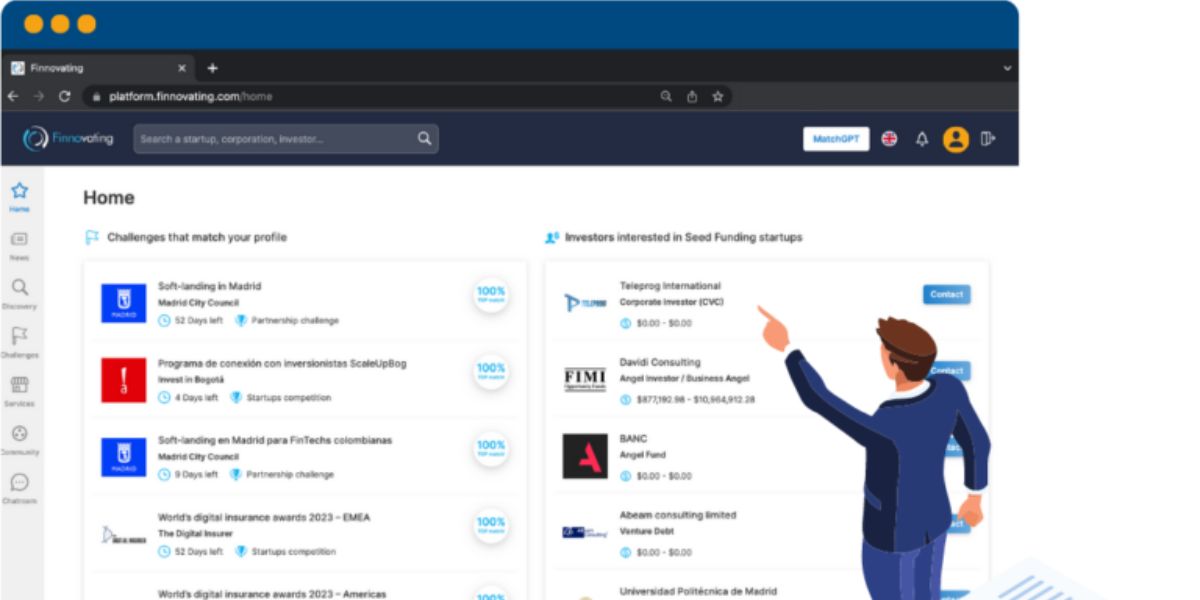Reload the page with the refresh icon

pyautogui.click(x=65, y=97)
